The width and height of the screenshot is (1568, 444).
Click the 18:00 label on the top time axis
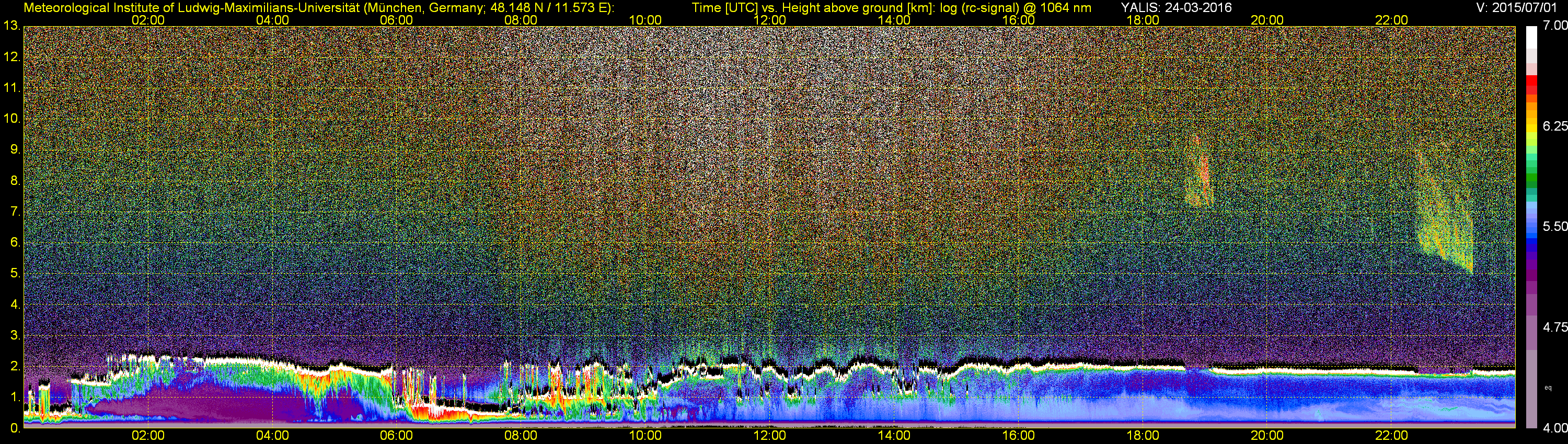(1143, 20)
